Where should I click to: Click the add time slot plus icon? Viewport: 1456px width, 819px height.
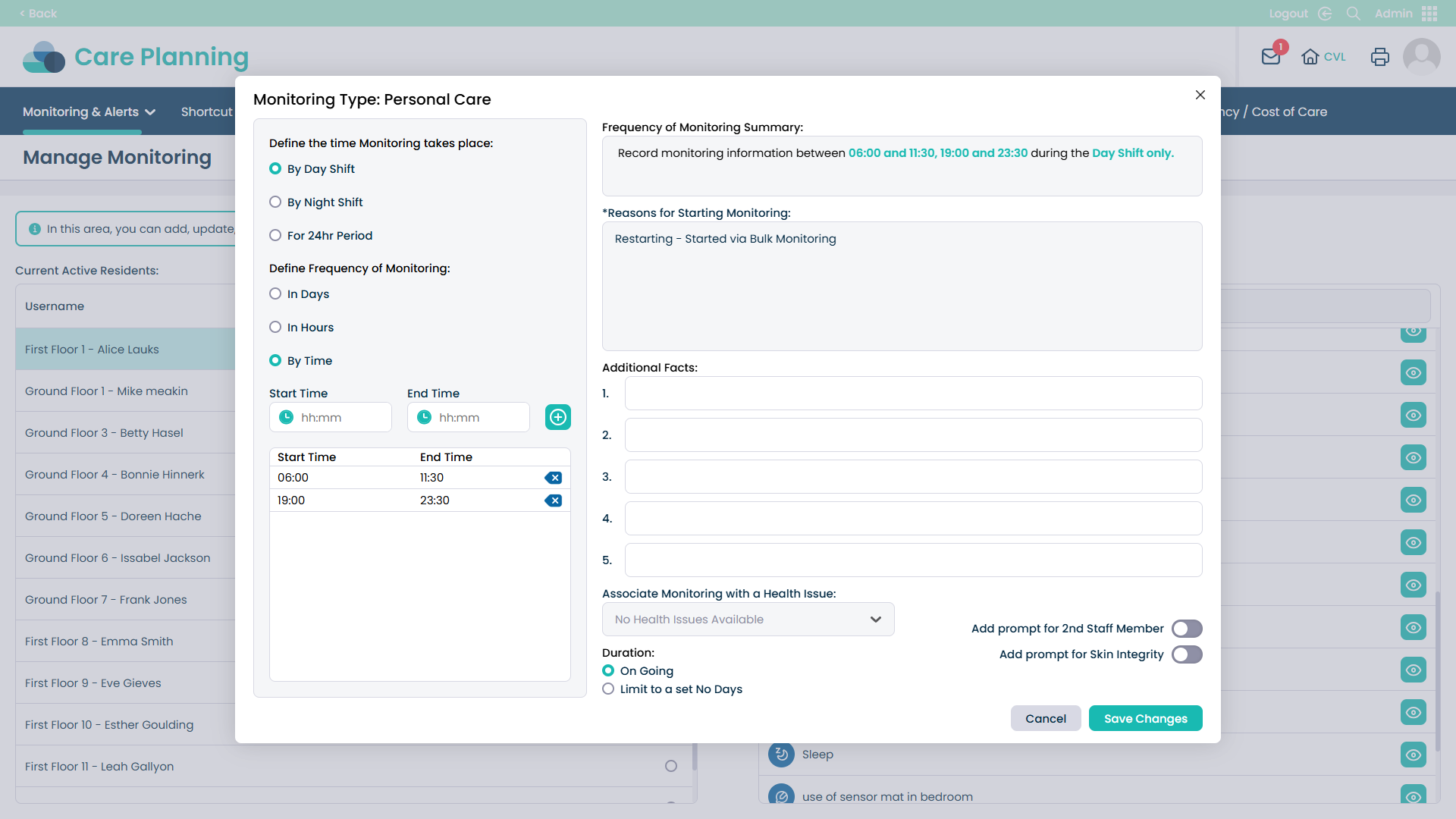click(558, 417)
